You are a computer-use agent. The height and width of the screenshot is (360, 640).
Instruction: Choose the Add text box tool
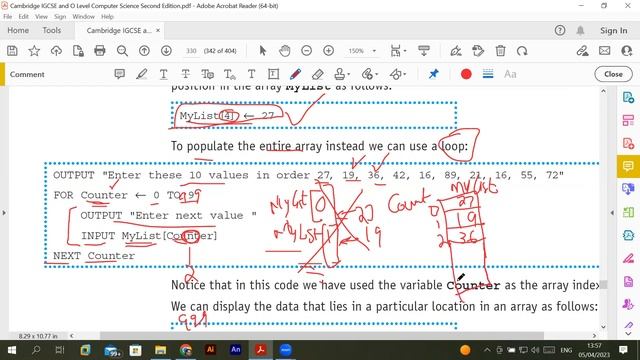273,74
